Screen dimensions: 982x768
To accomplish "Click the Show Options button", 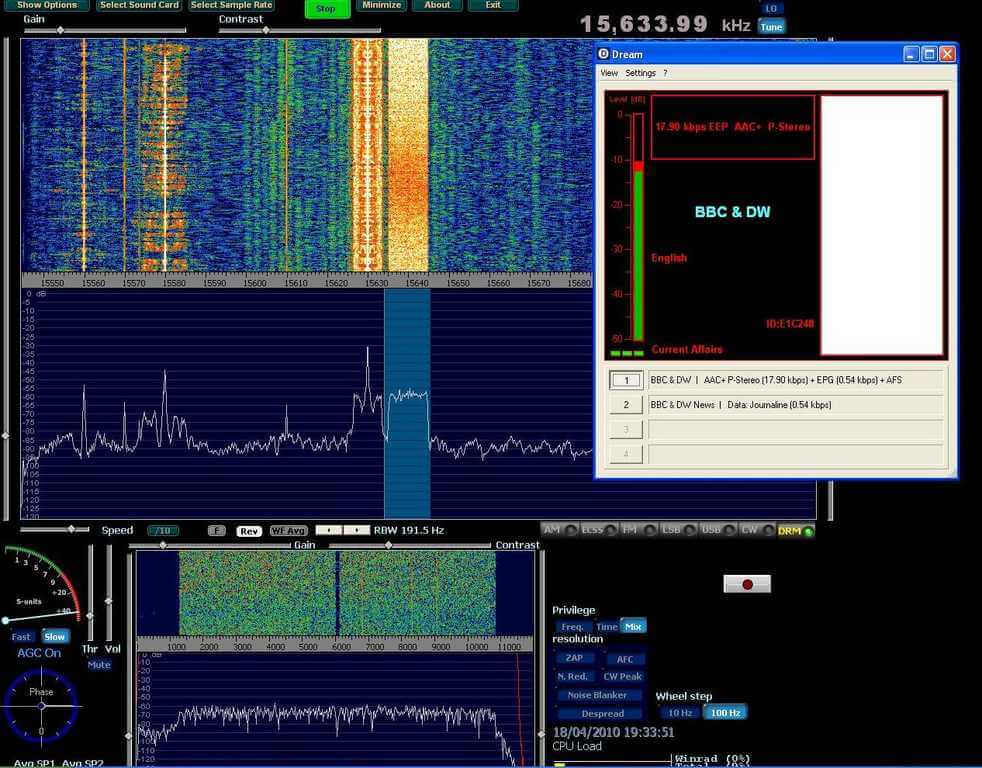I will [47, 5].
